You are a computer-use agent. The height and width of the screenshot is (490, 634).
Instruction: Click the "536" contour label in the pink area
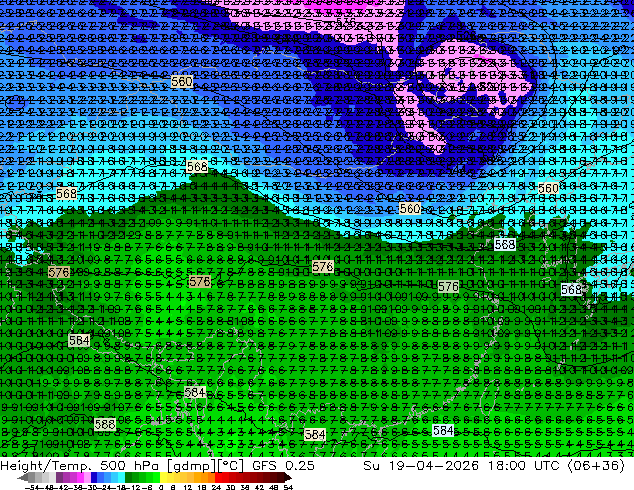346,21
